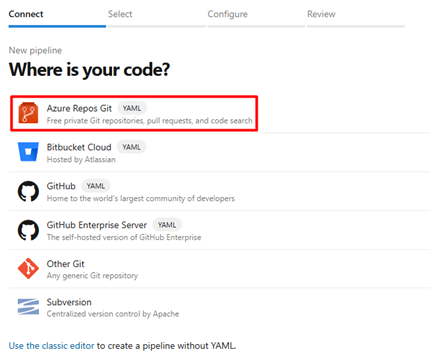The image size is (435, 362).
Task: Click 'Hosted by Atlassian' text
Action: coord(81,160)
